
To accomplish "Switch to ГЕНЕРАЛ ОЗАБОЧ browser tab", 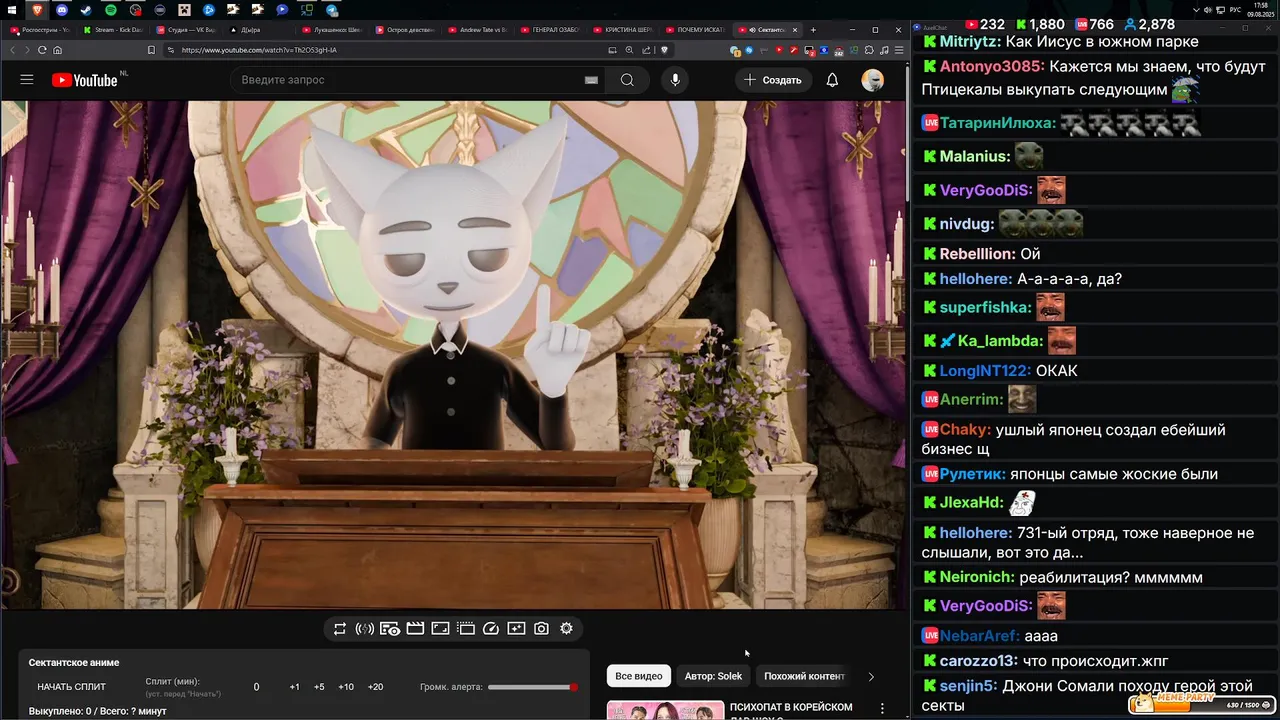I will pos(551,30).
